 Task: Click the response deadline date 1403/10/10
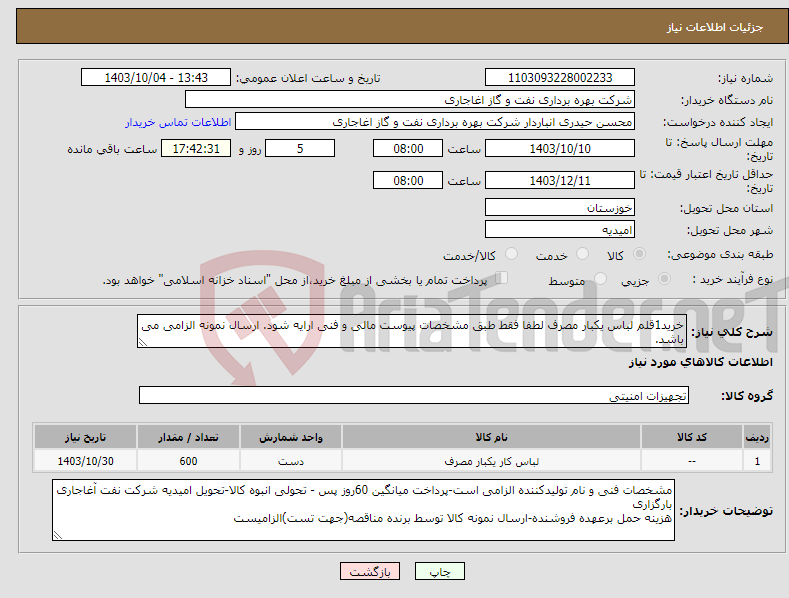coord(560,148)
